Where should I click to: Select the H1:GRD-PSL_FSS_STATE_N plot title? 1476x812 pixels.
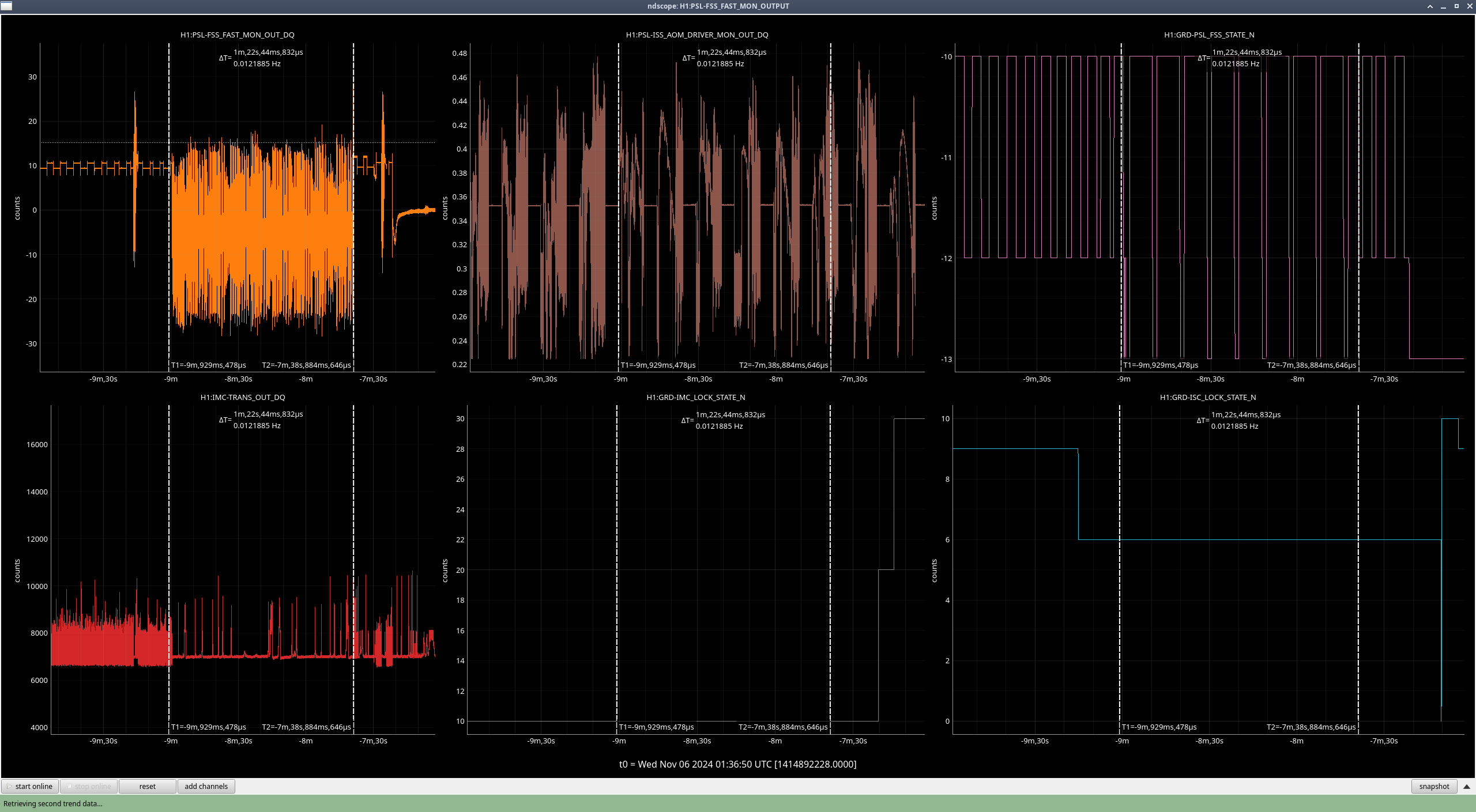point(1209,35)
